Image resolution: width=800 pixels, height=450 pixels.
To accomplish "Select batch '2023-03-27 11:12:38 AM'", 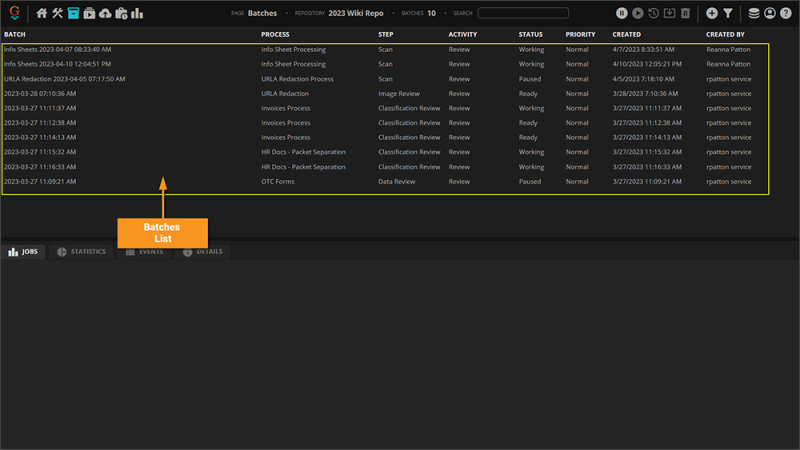I will click(40, 123).
